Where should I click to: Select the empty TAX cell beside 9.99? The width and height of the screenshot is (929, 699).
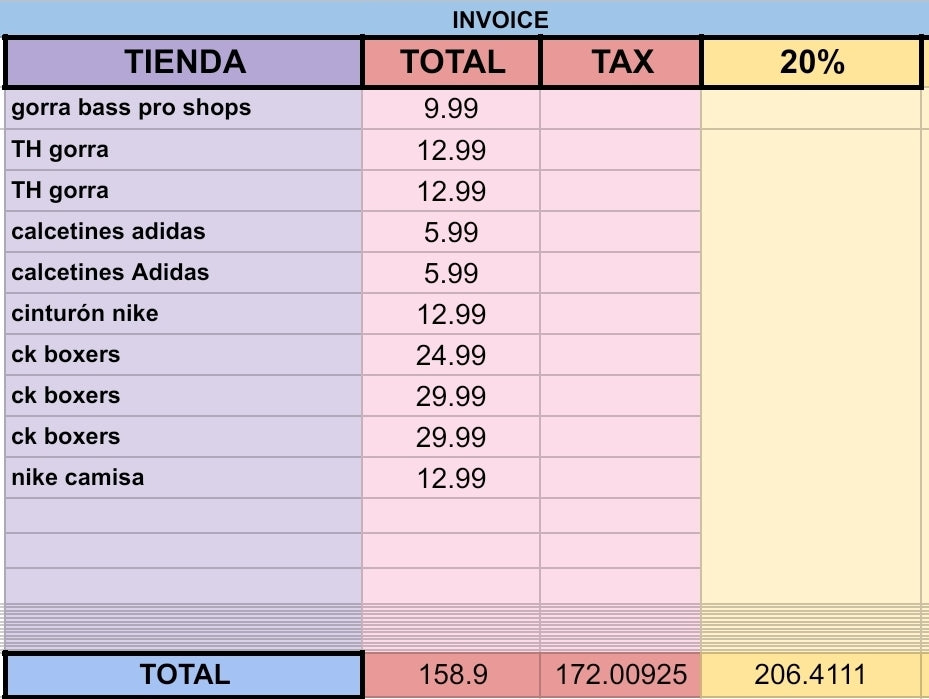(x=621, y=109)
